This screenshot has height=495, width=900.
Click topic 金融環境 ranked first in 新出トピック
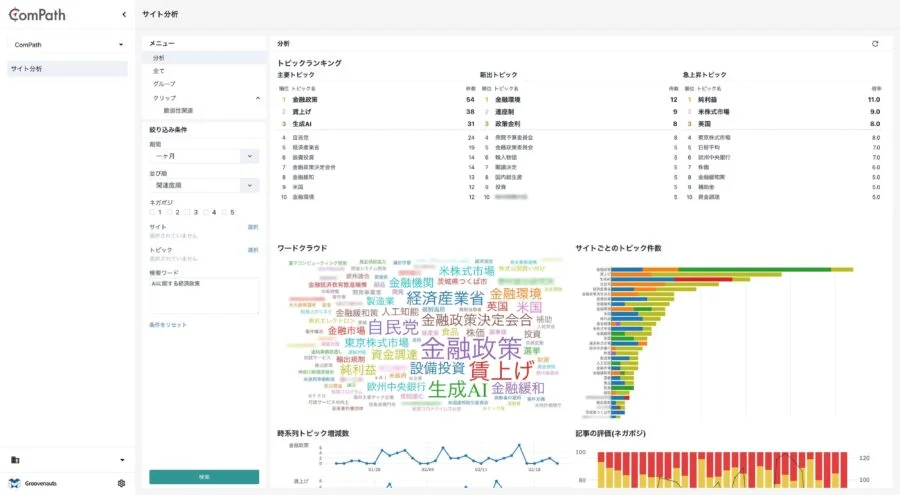click(x=507, y=100)
